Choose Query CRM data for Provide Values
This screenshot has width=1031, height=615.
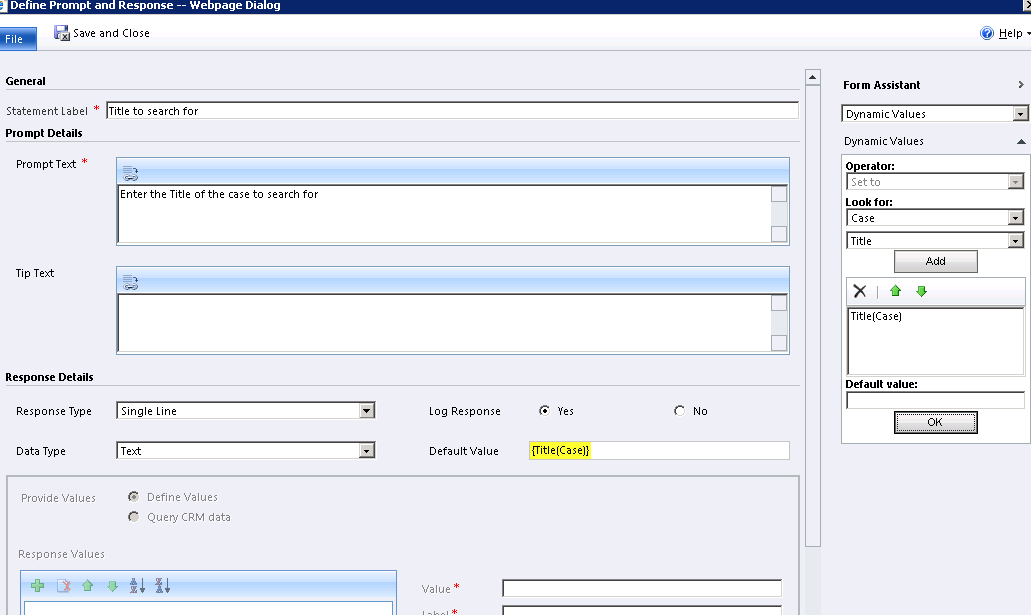click(134, 517)
